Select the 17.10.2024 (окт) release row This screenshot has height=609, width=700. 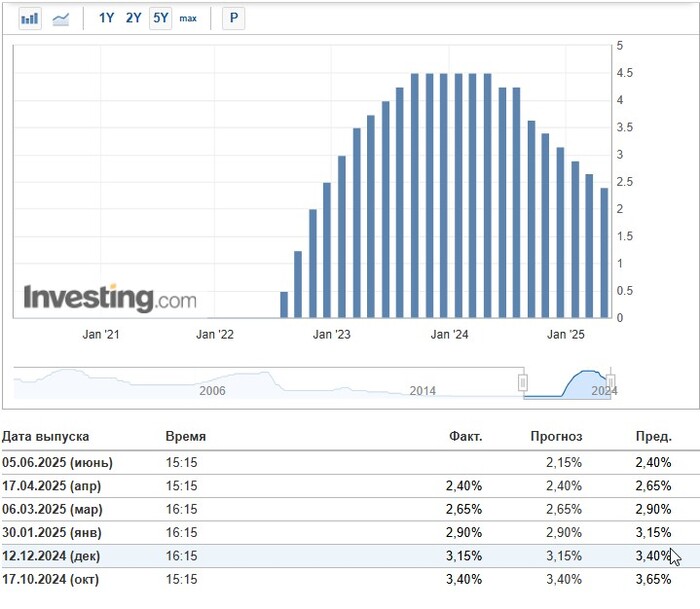350,579
